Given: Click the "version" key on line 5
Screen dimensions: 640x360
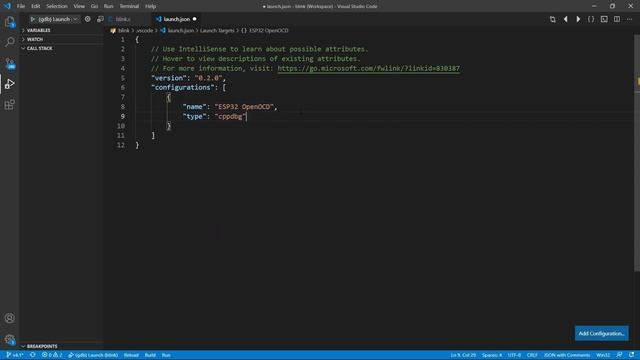Looking at the screenshot, I should pyautogui.click(x=169, y=78).
